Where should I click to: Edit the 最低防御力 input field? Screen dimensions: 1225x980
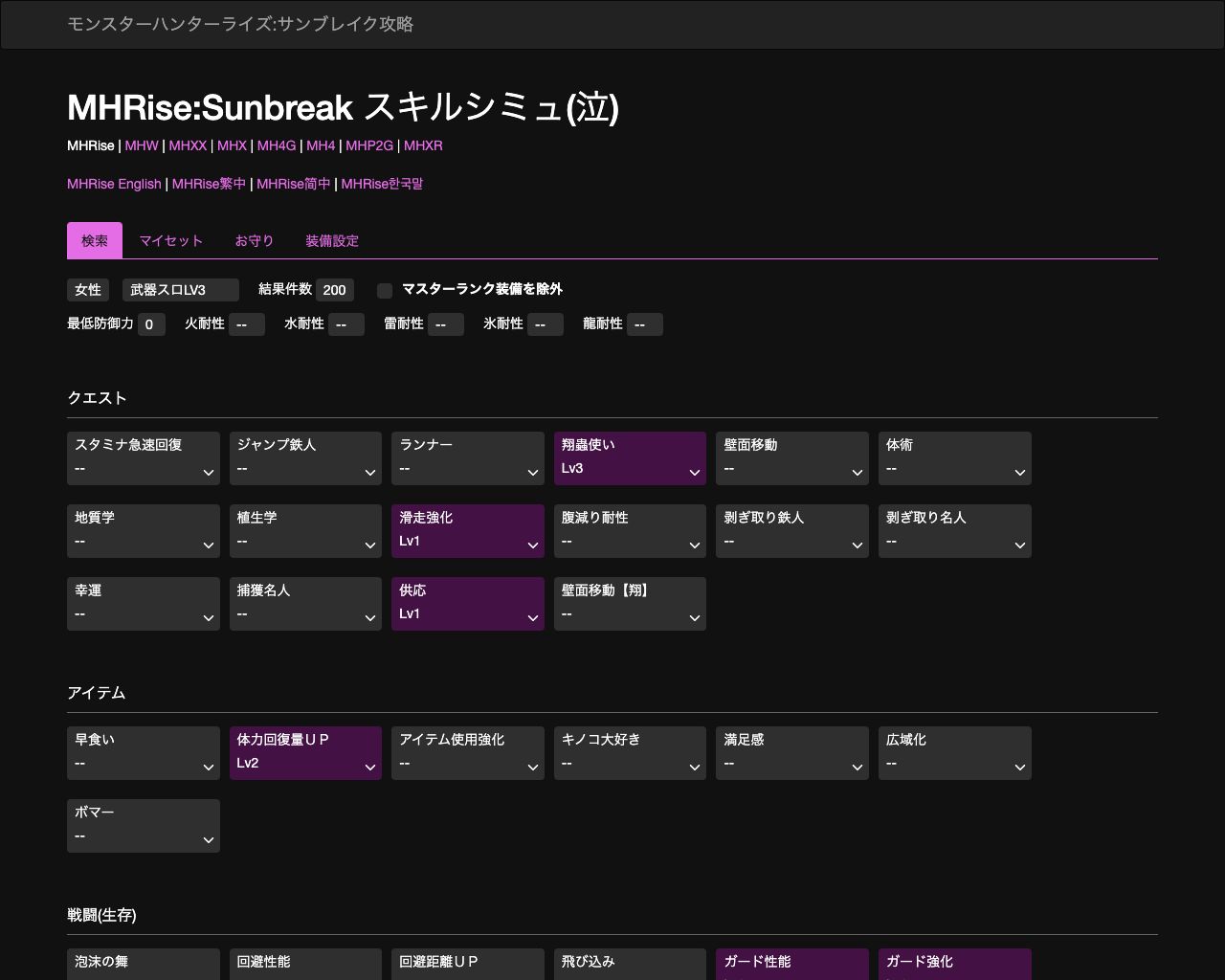[151, 324]
